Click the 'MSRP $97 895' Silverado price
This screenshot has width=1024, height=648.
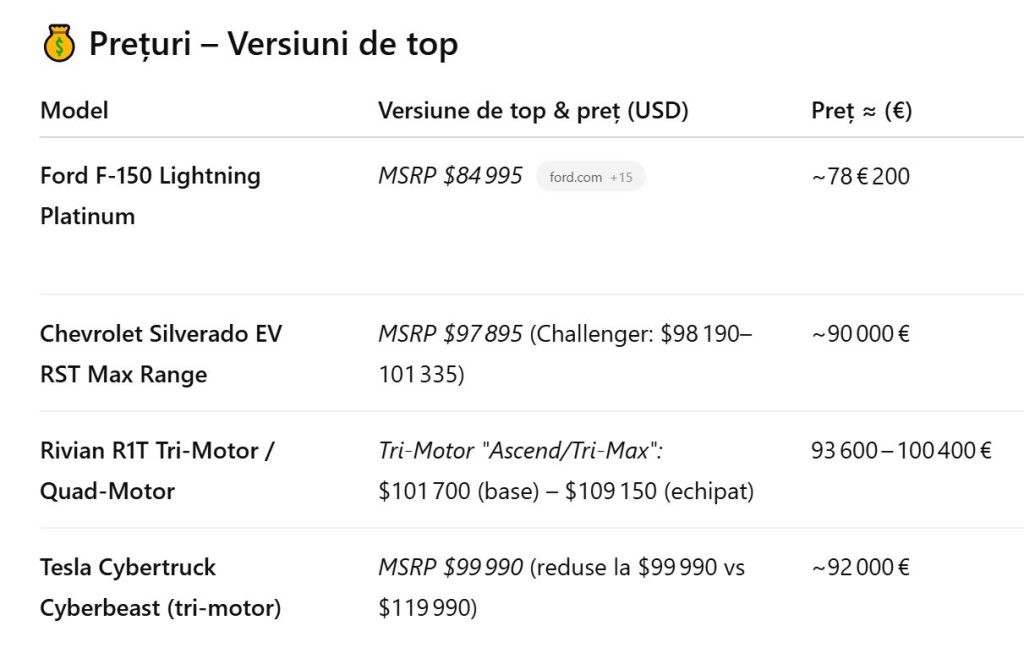[450, 333]
